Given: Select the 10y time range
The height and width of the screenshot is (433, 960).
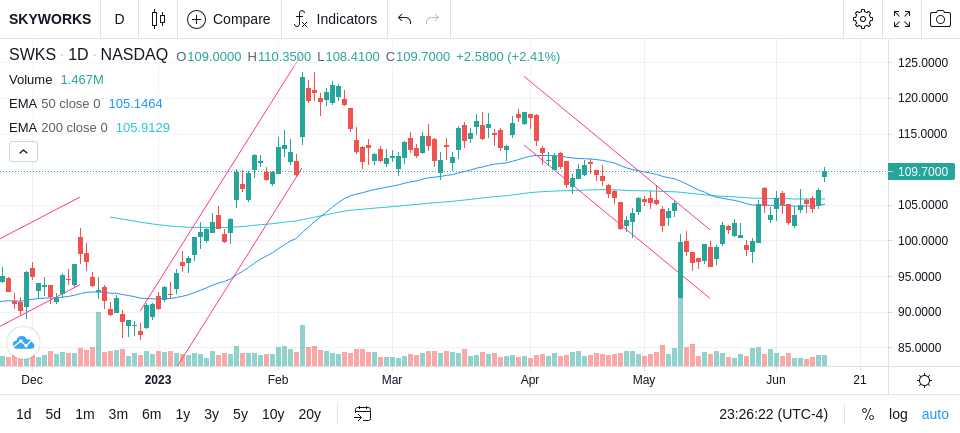Looking at the screenshot, I should coord(272,415).
